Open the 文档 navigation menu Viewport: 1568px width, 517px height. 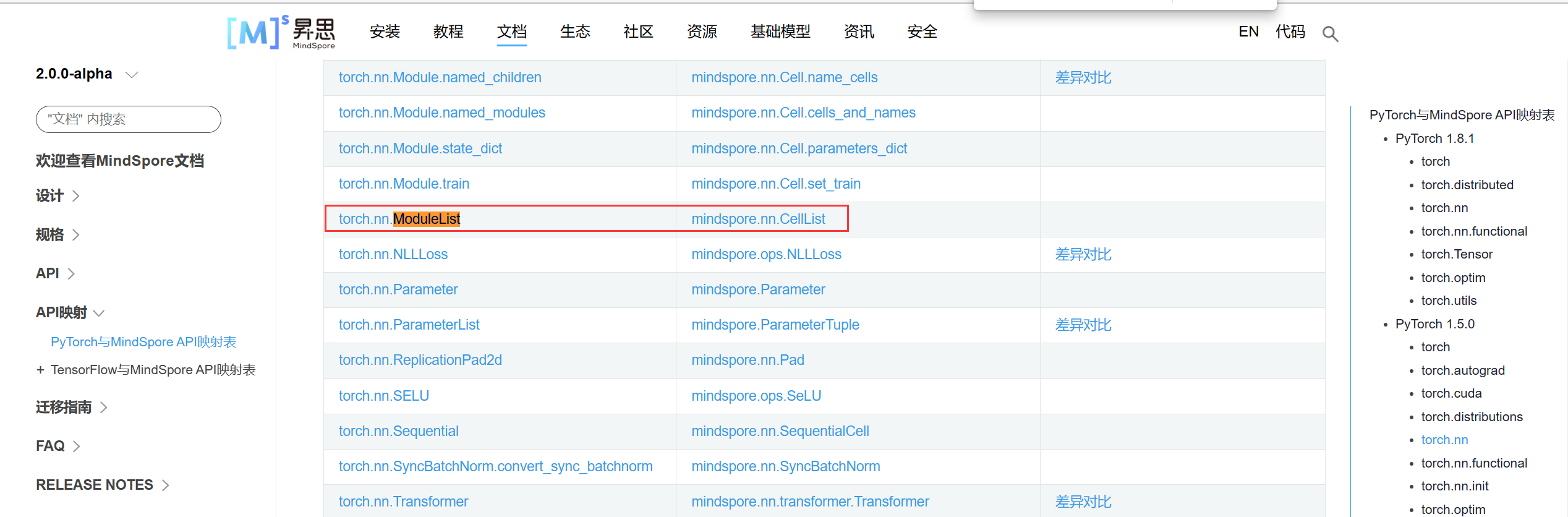pos(512,32)
